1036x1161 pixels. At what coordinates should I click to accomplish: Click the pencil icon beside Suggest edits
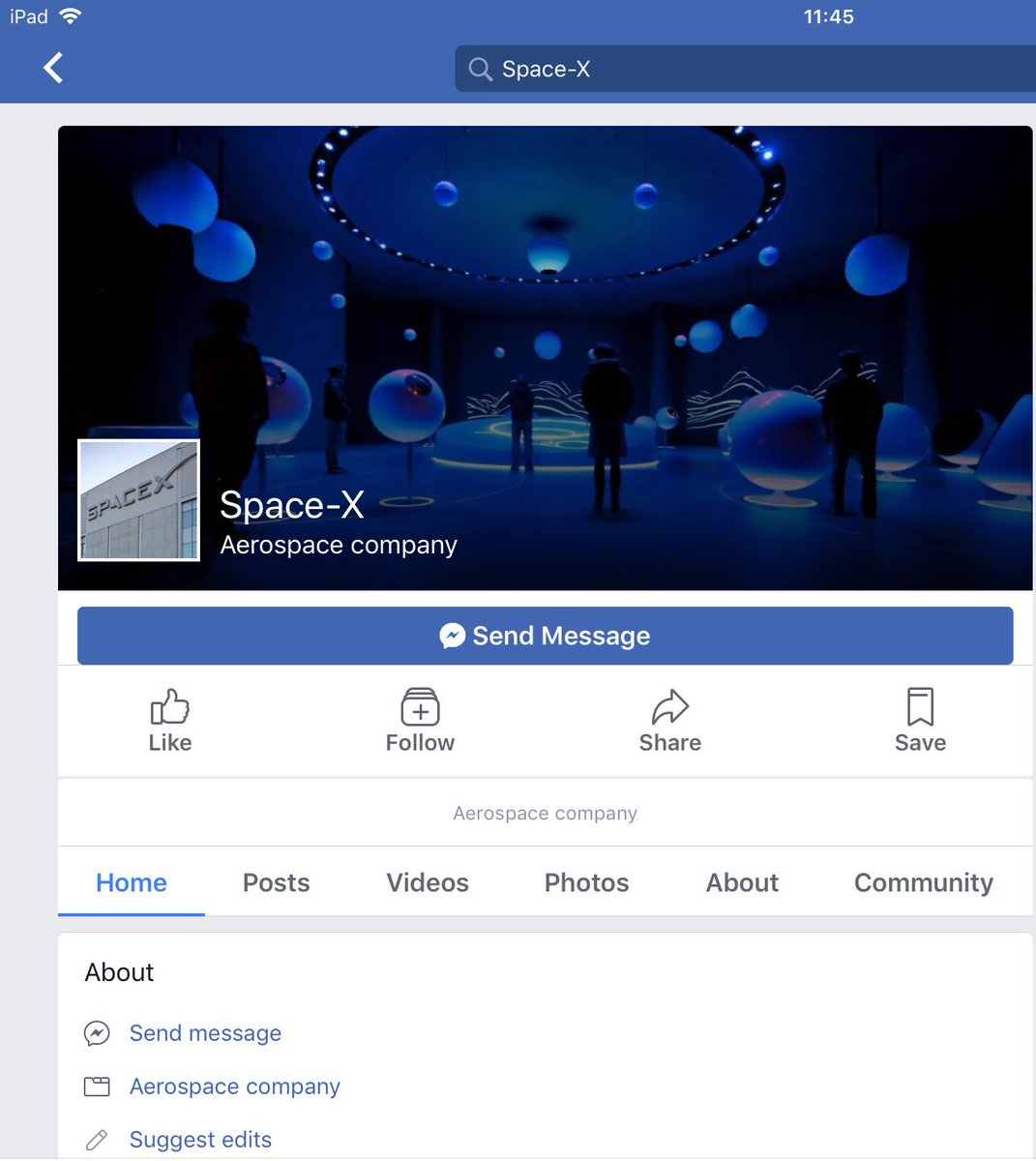click(97, 1140)
